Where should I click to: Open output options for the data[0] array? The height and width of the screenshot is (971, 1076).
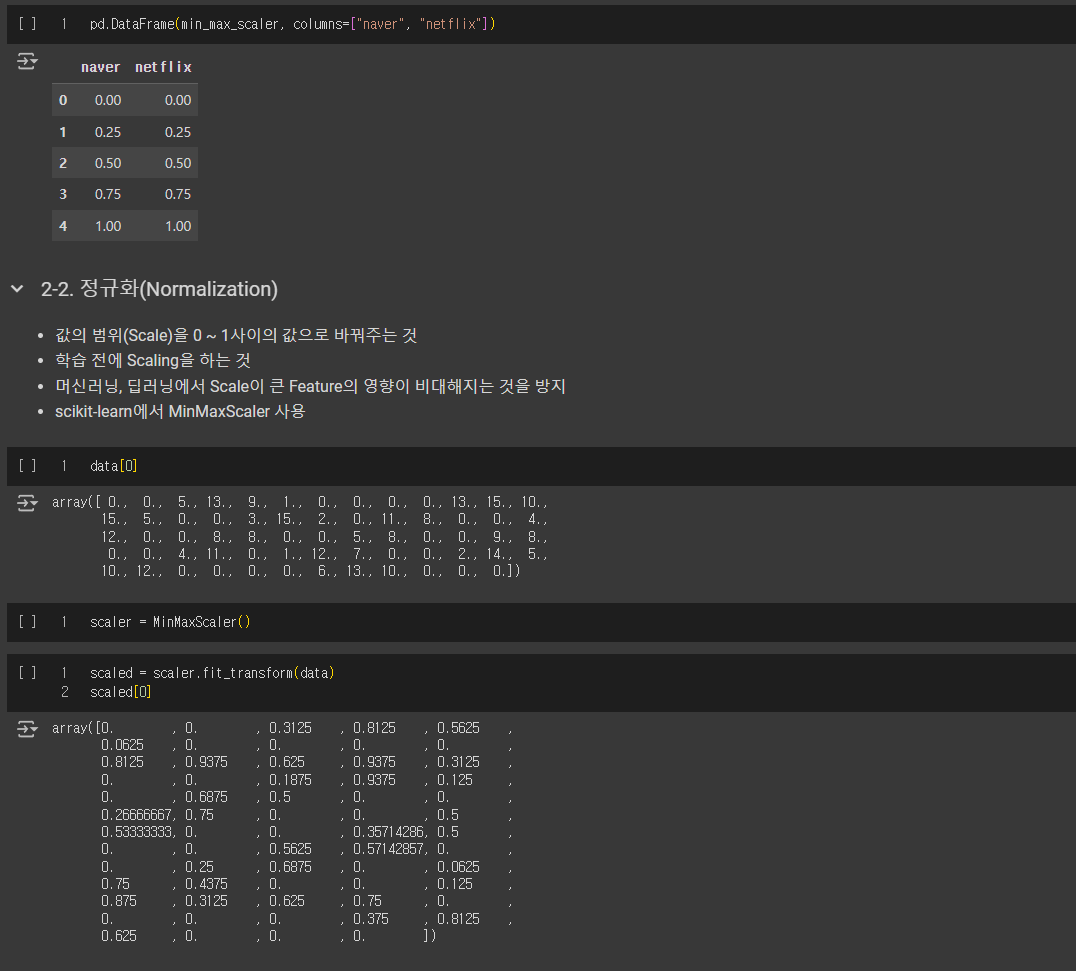[27, 504]
